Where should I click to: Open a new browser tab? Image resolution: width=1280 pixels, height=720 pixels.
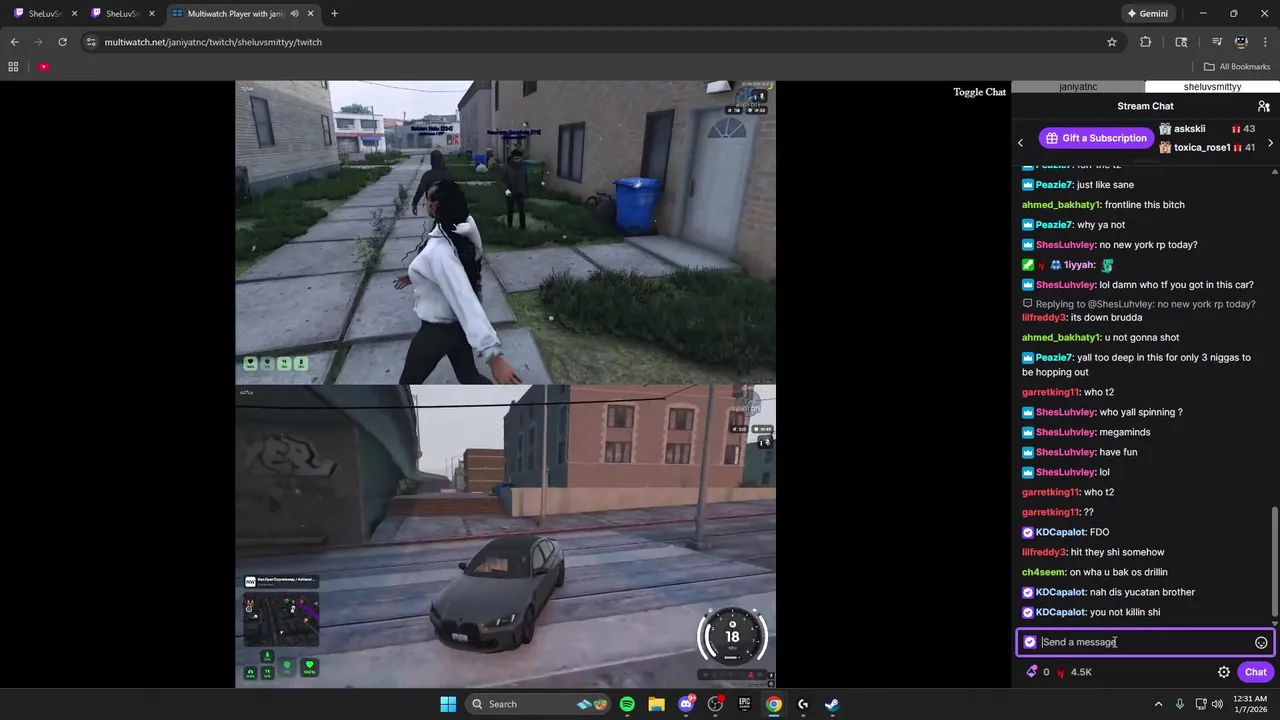coord(334,13)
